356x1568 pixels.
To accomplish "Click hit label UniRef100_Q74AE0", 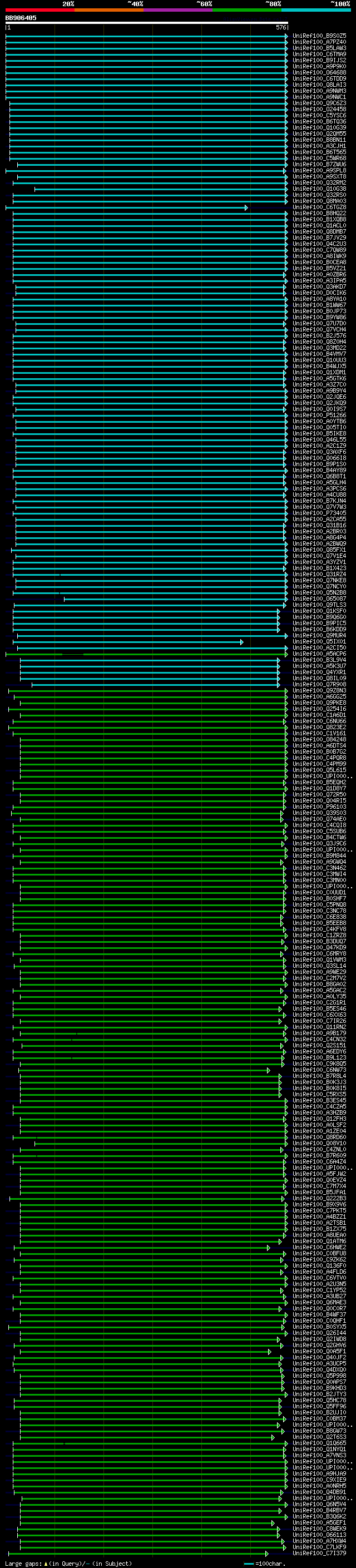I will coord(319,819).
